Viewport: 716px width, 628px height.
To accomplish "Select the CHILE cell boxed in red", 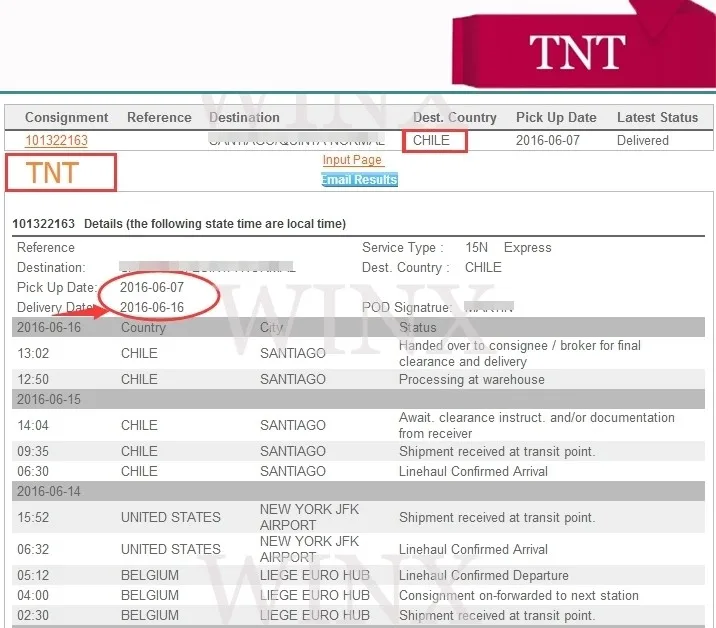I will point(438,141).
